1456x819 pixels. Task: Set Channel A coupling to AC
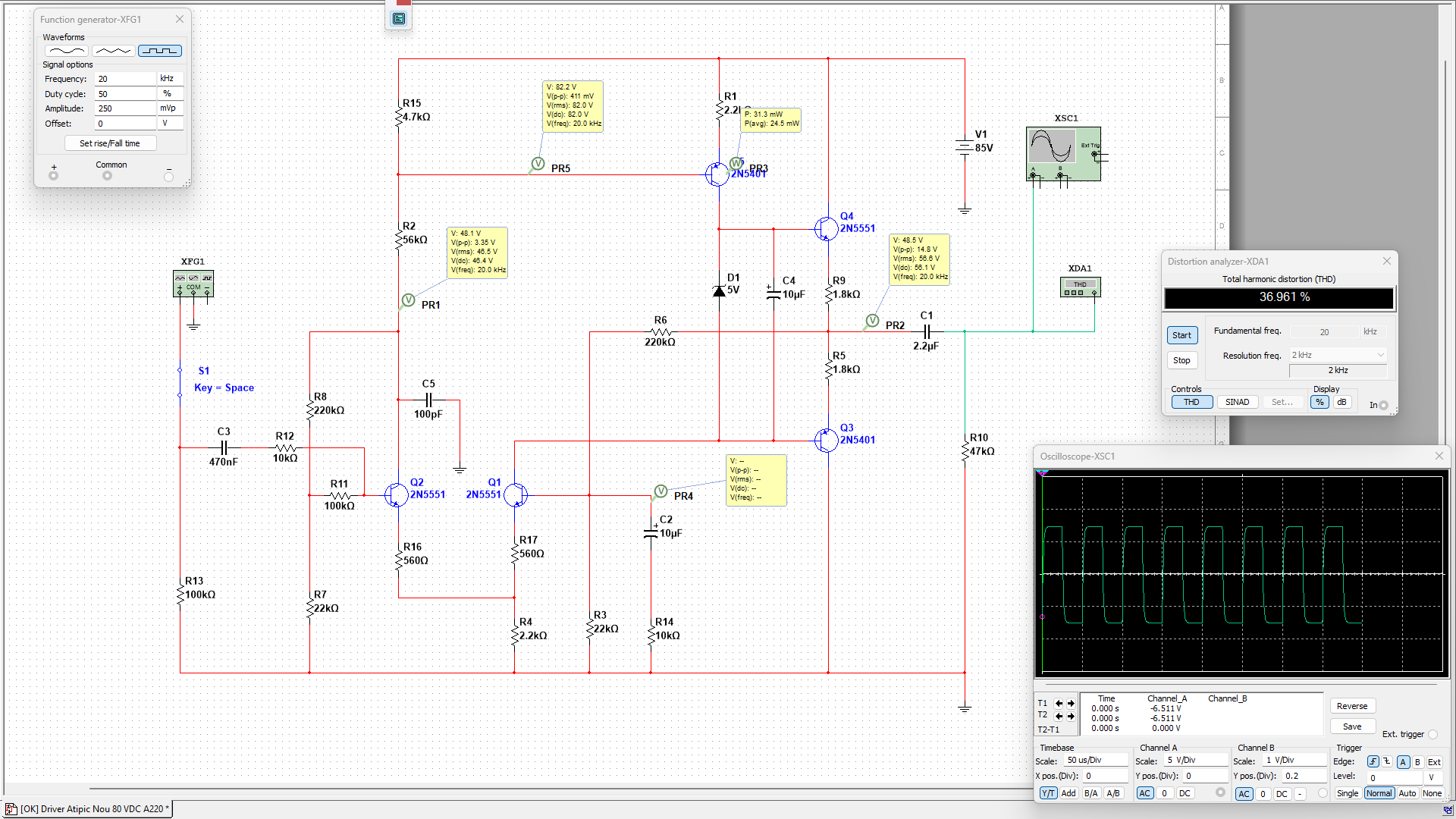(x=1145, y=793)
